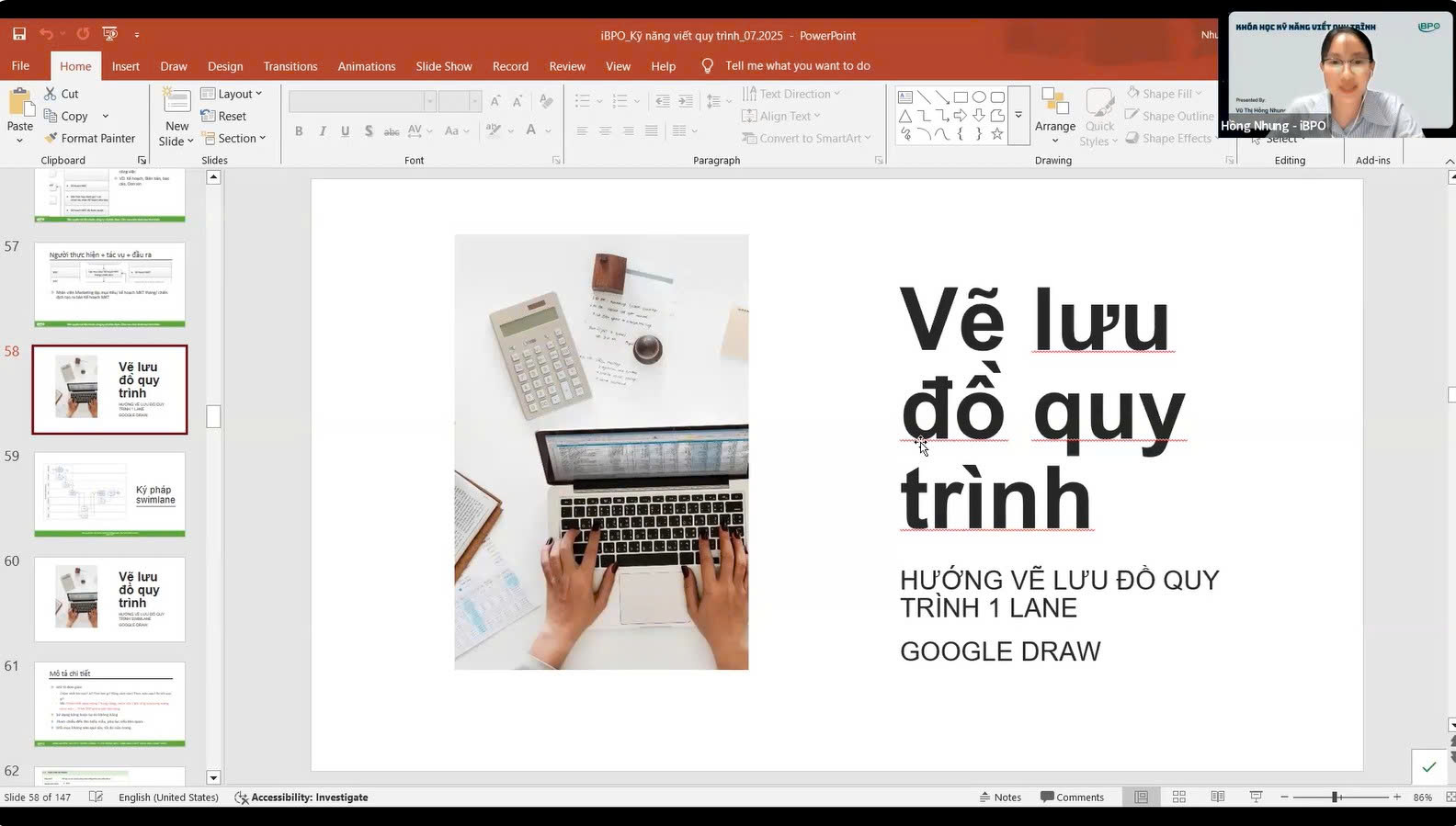
Task: Expand the Layout dropdown
Action: pyautogui.click(x=232, y=94)
